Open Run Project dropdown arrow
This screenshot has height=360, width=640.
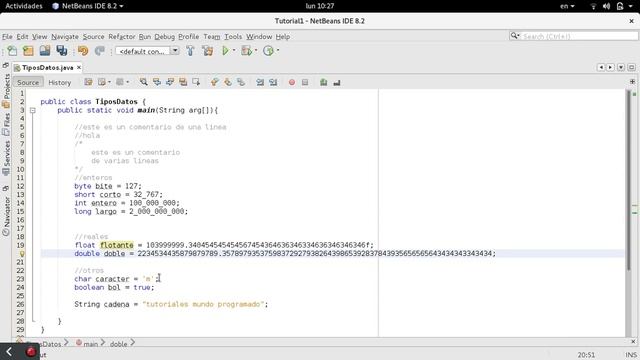pyautogui.click(x=234, y=51)
